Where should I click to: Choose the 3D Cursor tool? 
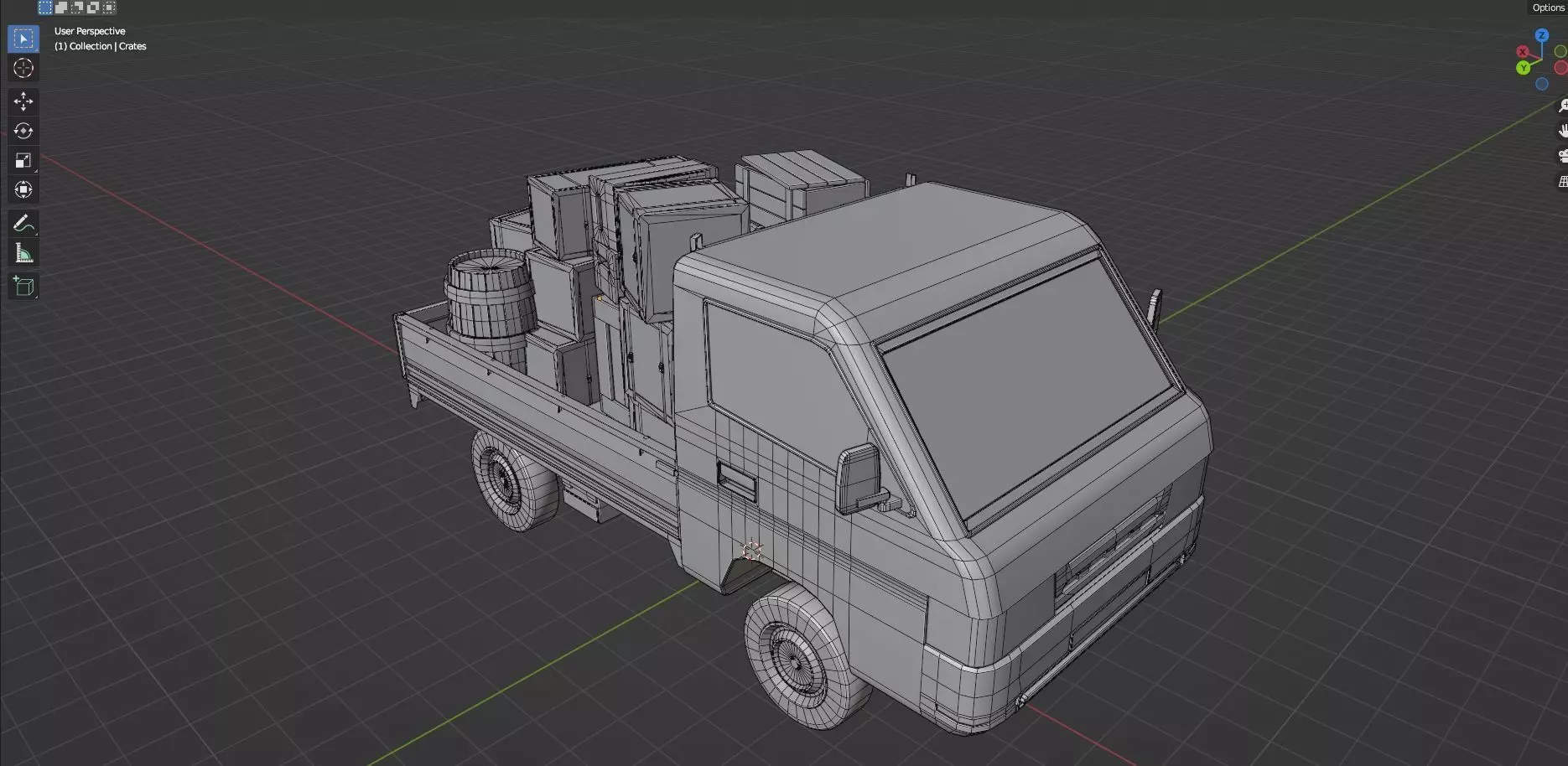coord(23,69)
